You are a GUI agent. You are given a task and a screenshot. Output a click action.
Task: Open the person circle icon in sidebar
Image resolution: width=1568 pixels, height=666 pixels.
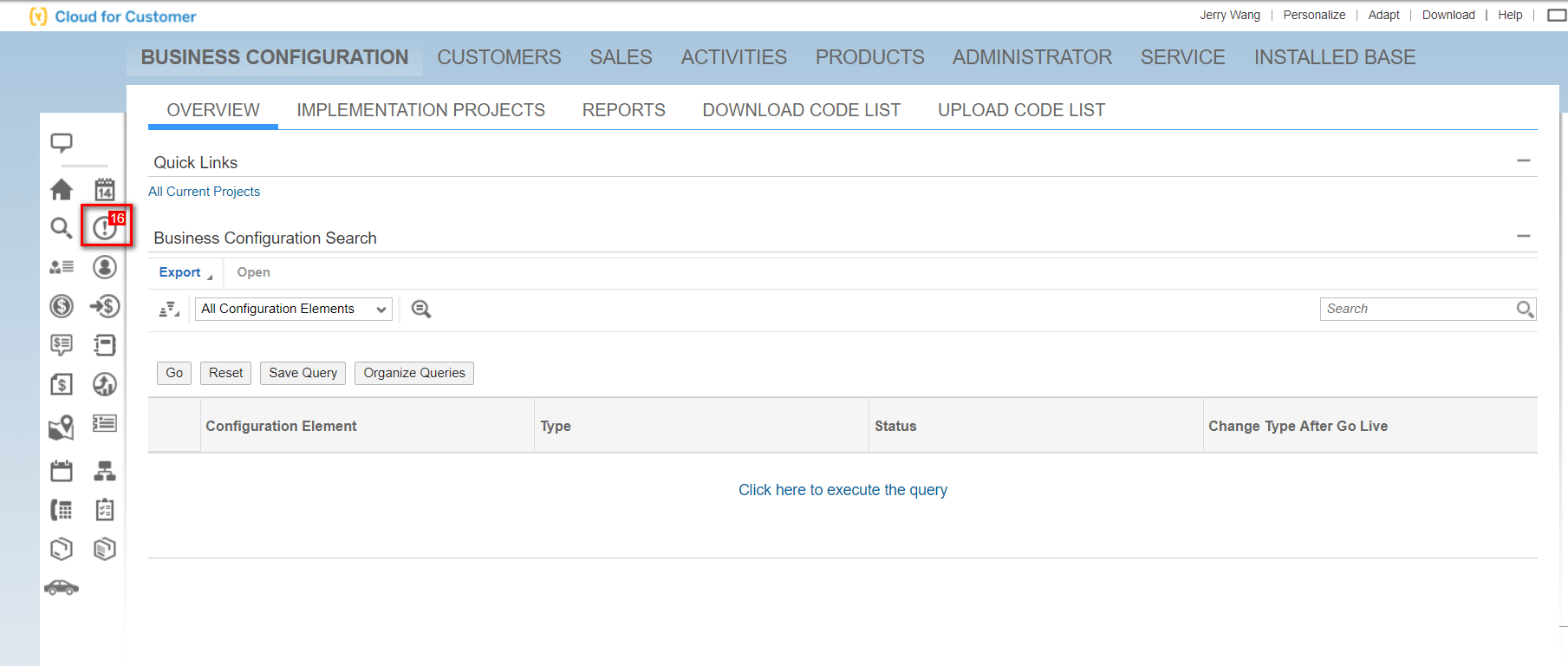[x=105, y=267]
